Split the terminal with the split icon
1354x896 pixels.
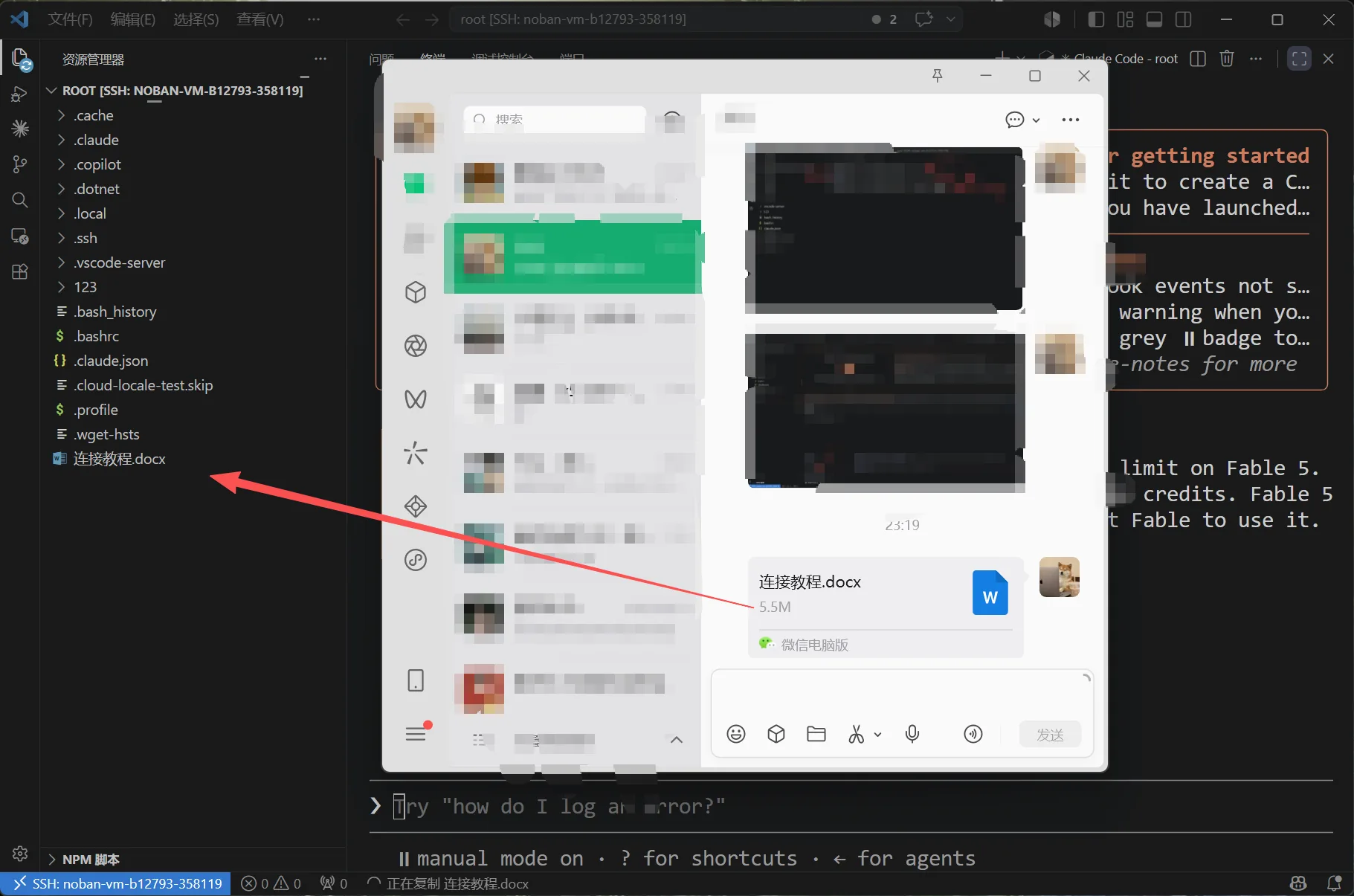pos(1198,59)
